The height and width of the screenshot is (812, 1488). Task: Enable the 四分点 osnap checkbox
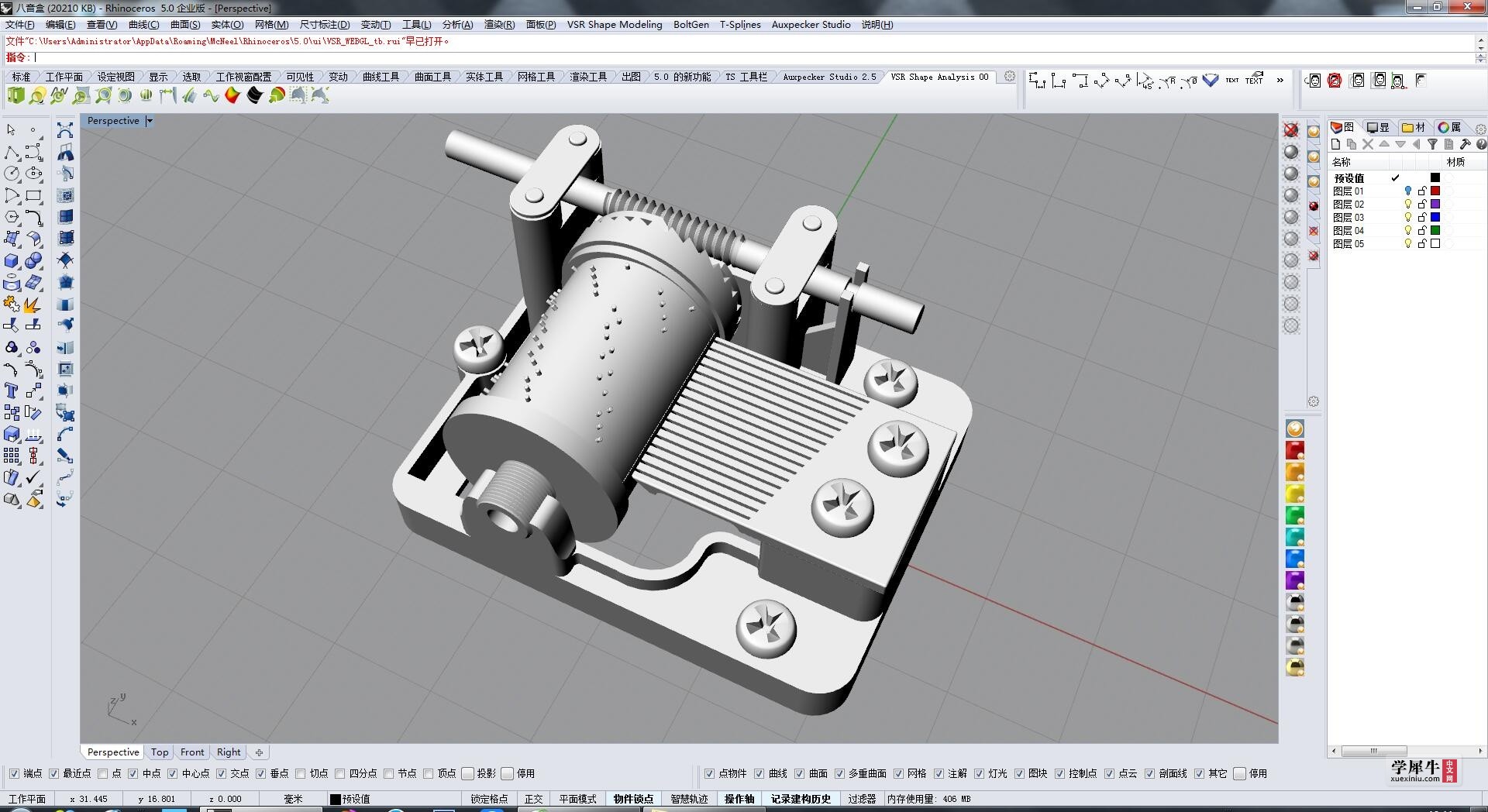pos(339,773)
